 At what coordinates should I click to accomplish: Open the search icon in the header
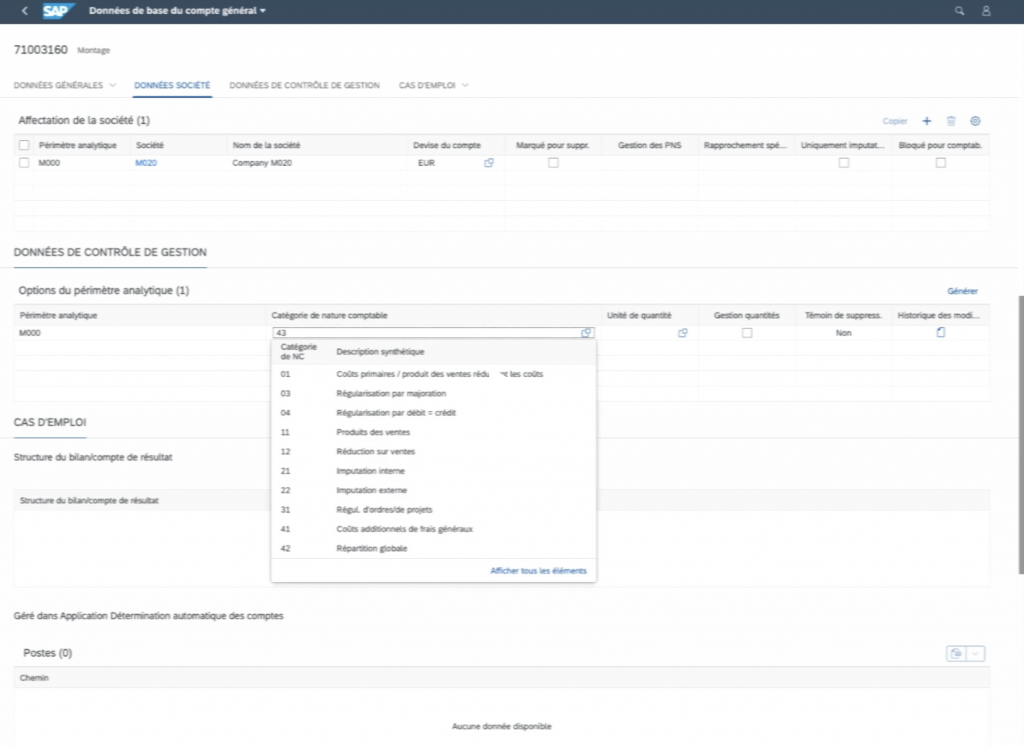click(960, 11)
